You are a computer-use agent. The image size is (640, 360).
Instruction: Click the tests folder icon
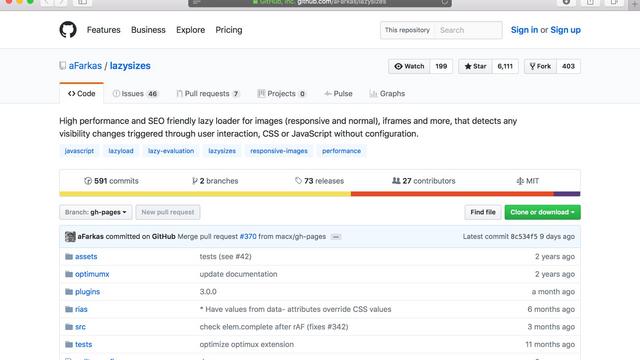click(x=69, y=344)
